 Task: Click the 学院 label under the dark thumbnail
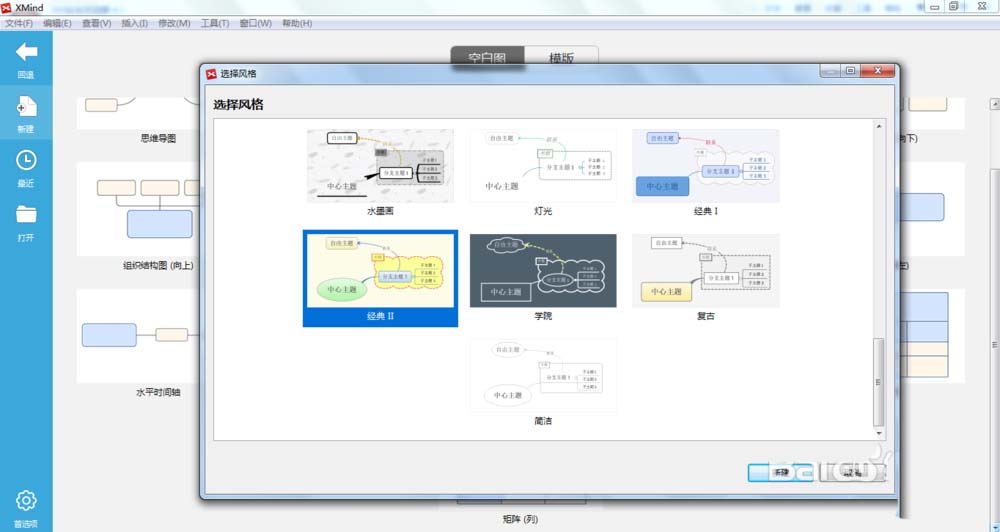point(543,316)
